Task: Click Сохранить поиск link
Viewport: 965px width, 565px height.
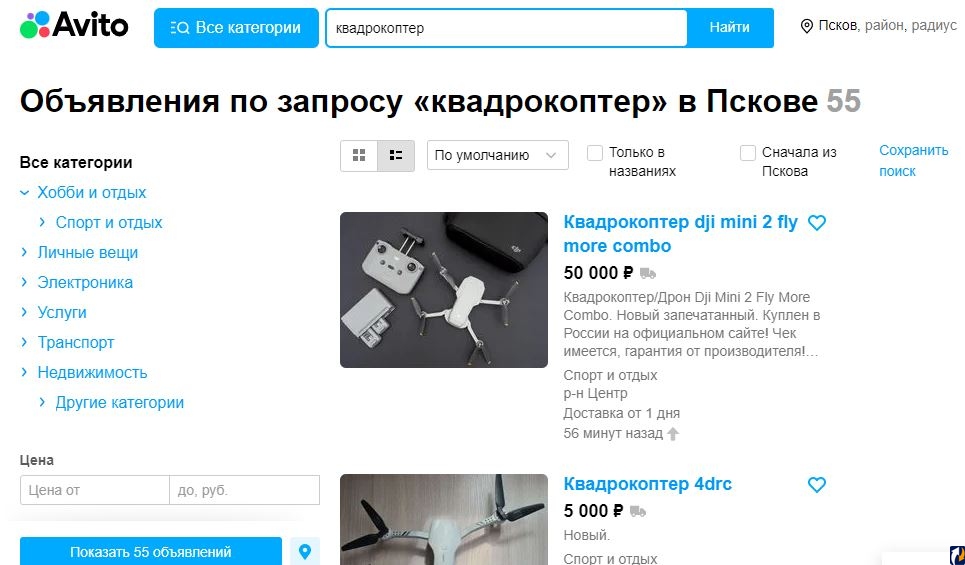Action: (913, 161)
